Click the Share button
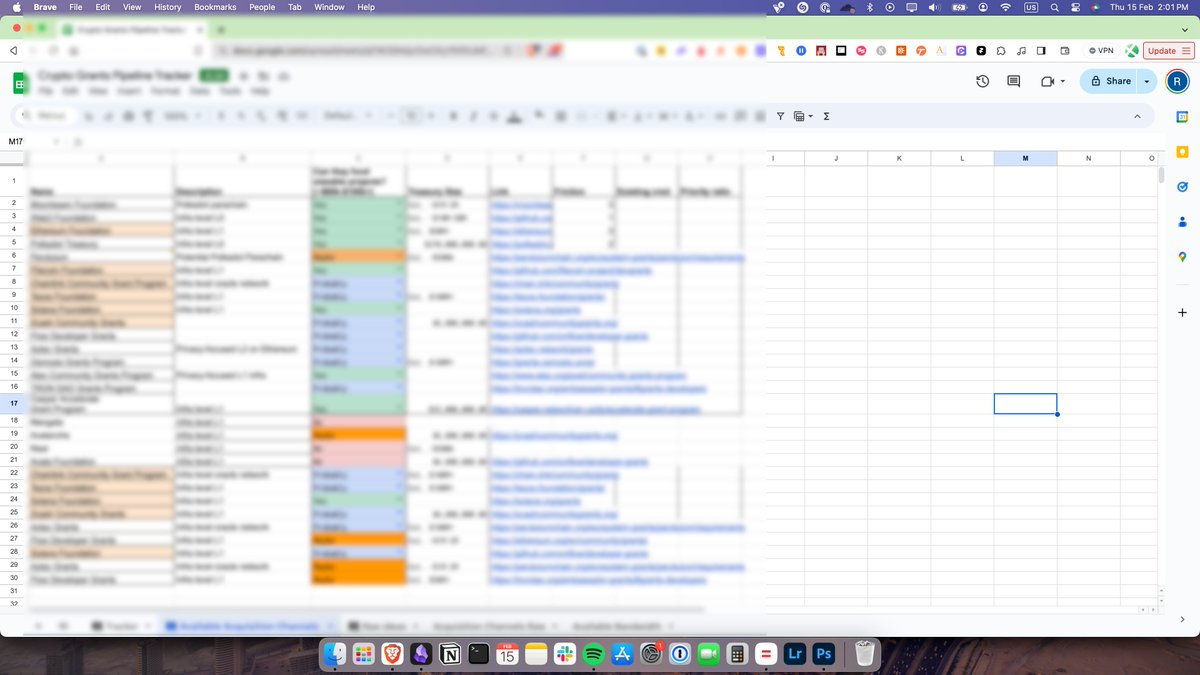1200x675 pixels. (1109, 81)
